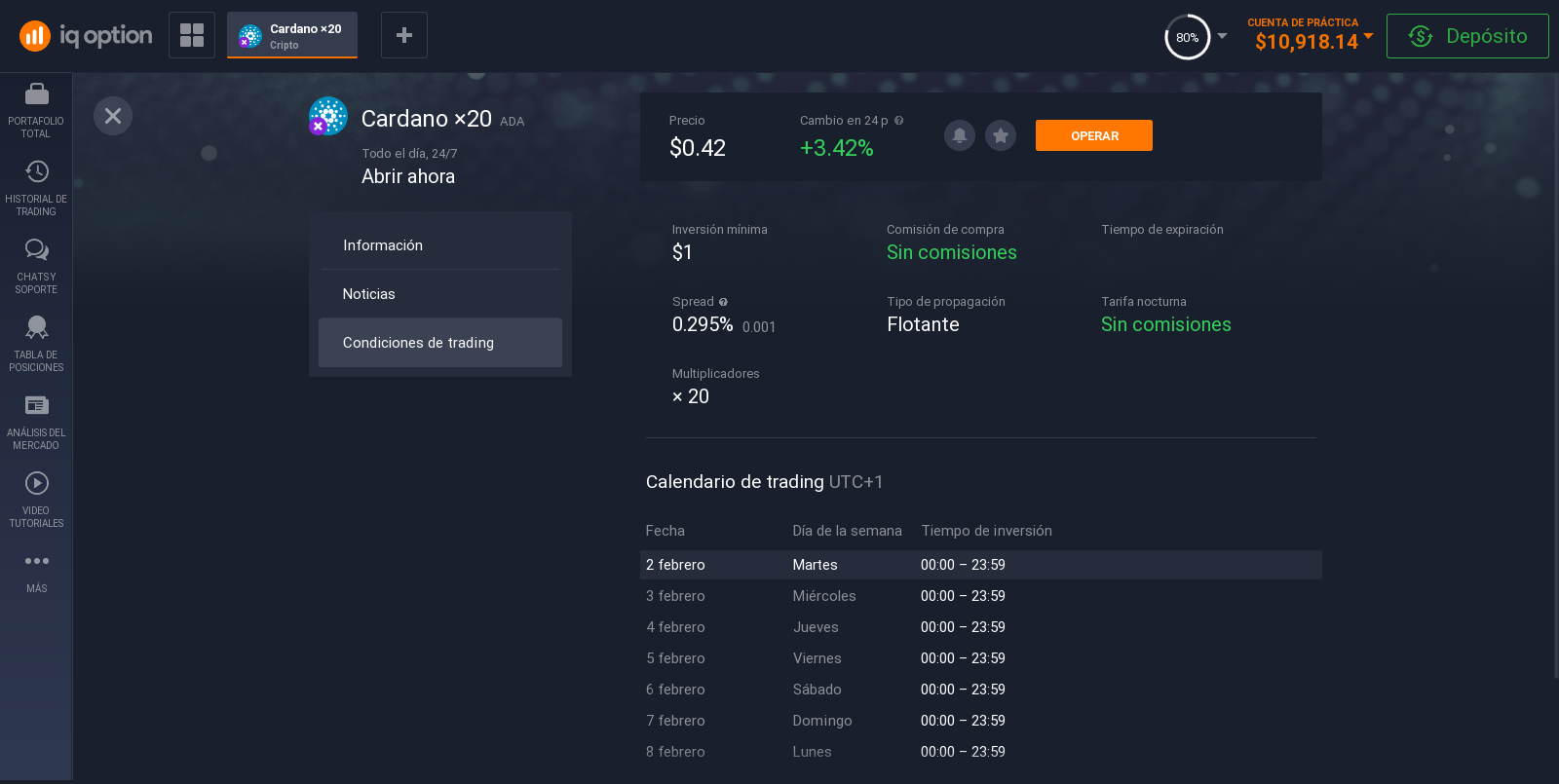Screen dimensions: 1559x784
Task: Click the Calendario de trading UTC+1 heading
Action: point(765,482)
